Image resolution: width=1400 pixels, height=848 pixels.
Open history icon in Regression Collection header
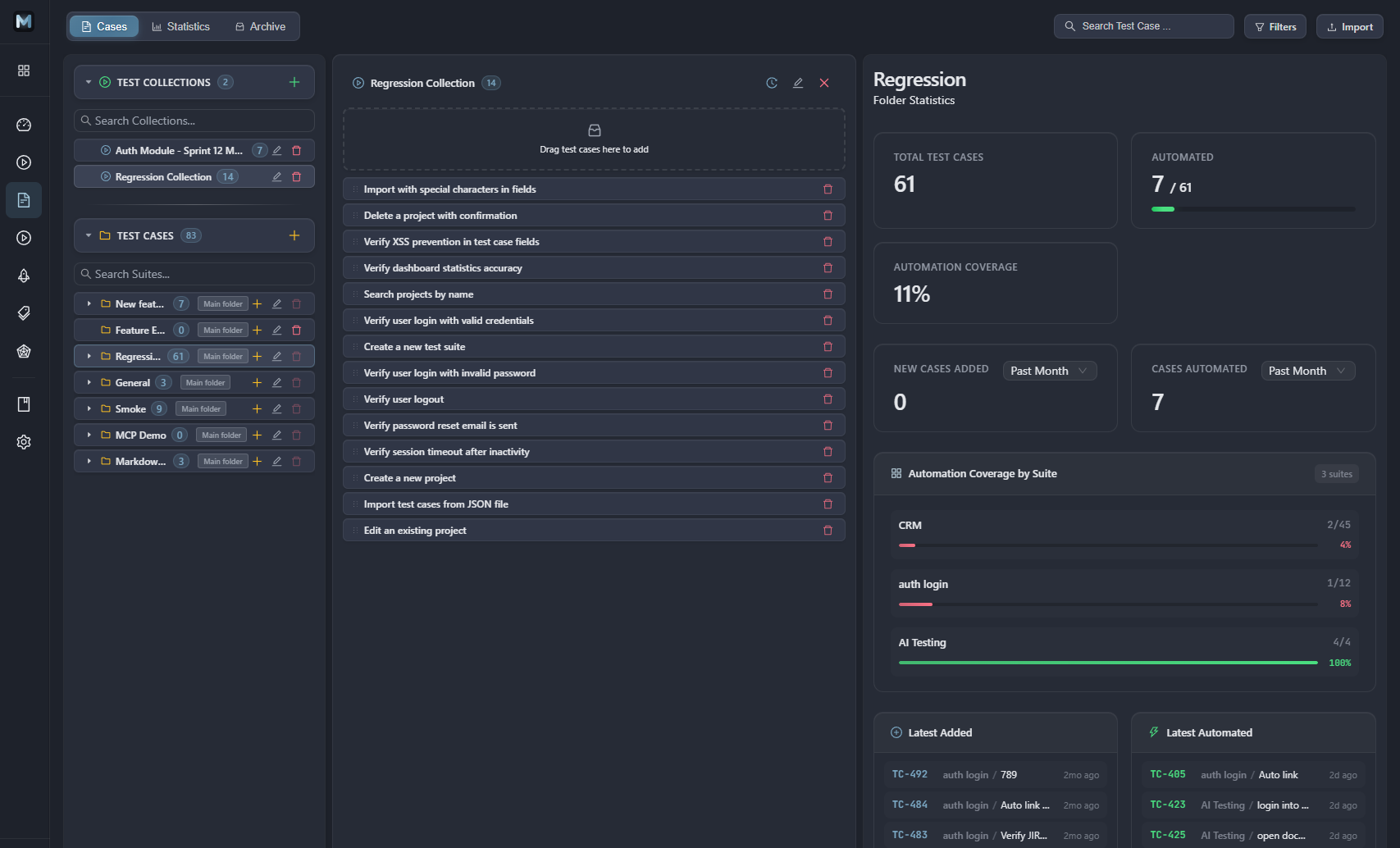click(772, 83)
